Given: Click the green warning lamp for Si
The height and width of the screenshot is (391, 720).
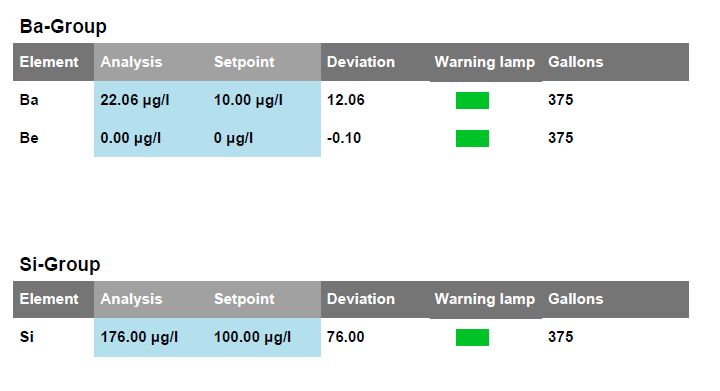Looking at the screenshot, I should (472, 337).
